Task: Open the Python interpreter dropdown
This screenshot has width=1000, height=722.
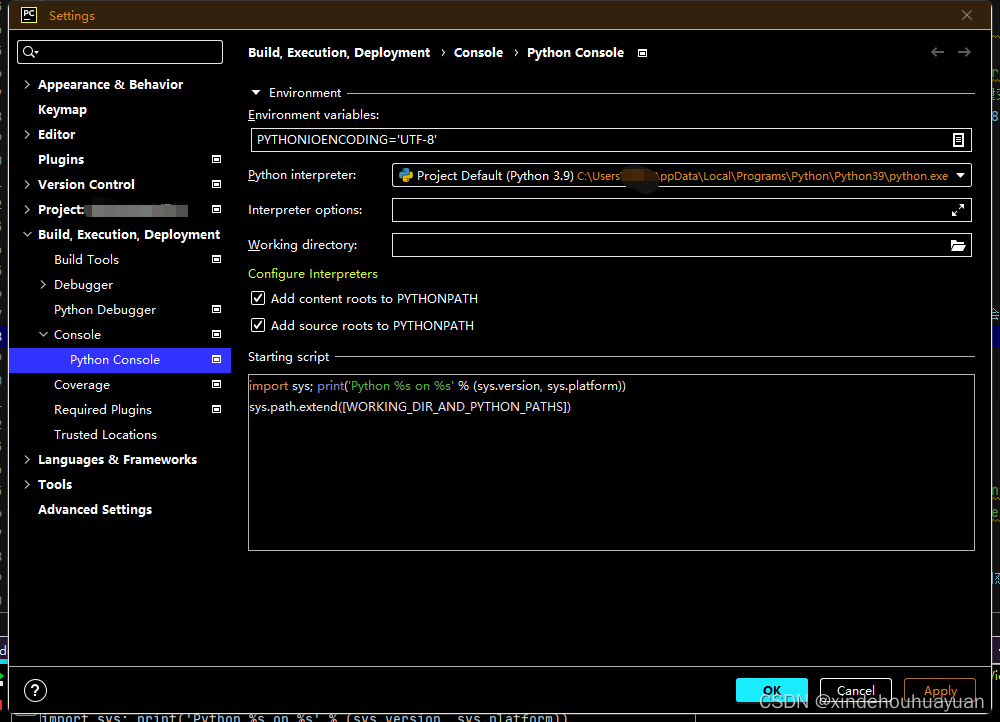Action: (960, 175)
